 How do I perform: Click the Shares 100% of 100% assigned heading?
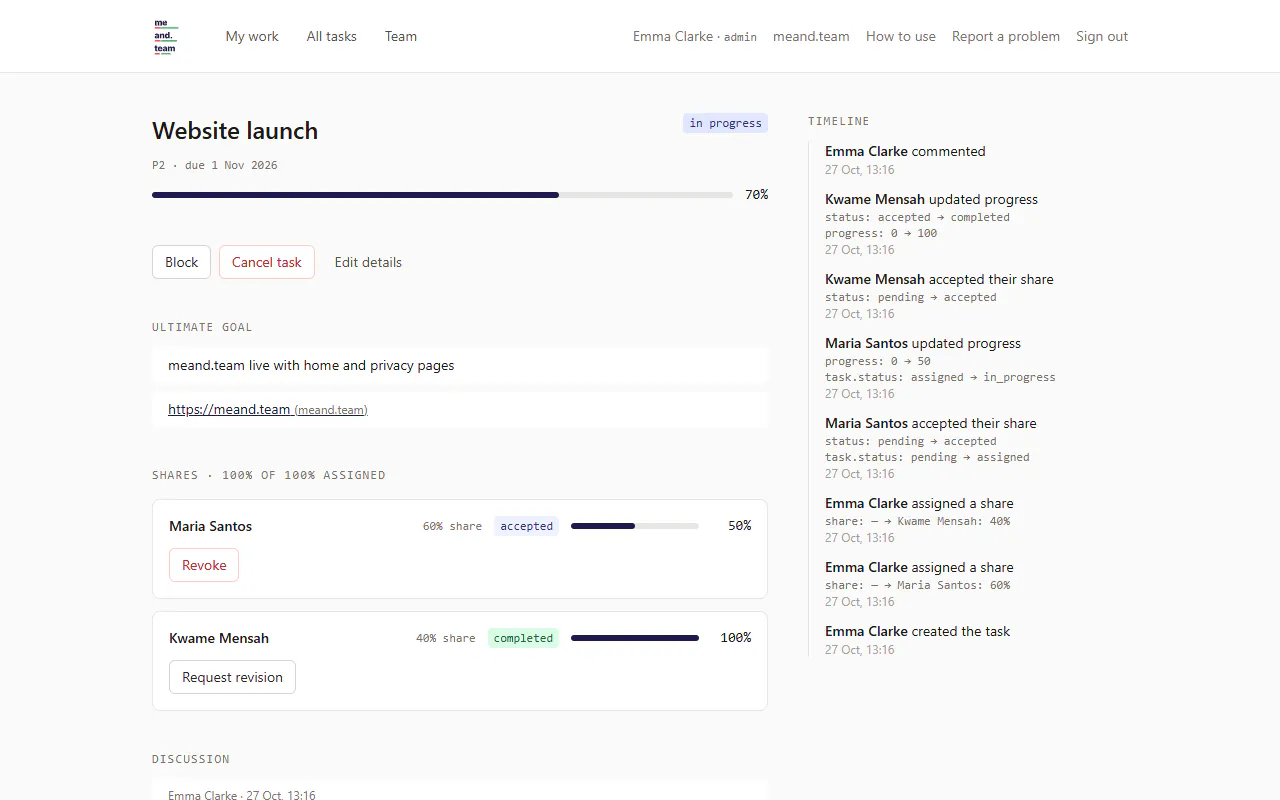[x=269, y=475]
